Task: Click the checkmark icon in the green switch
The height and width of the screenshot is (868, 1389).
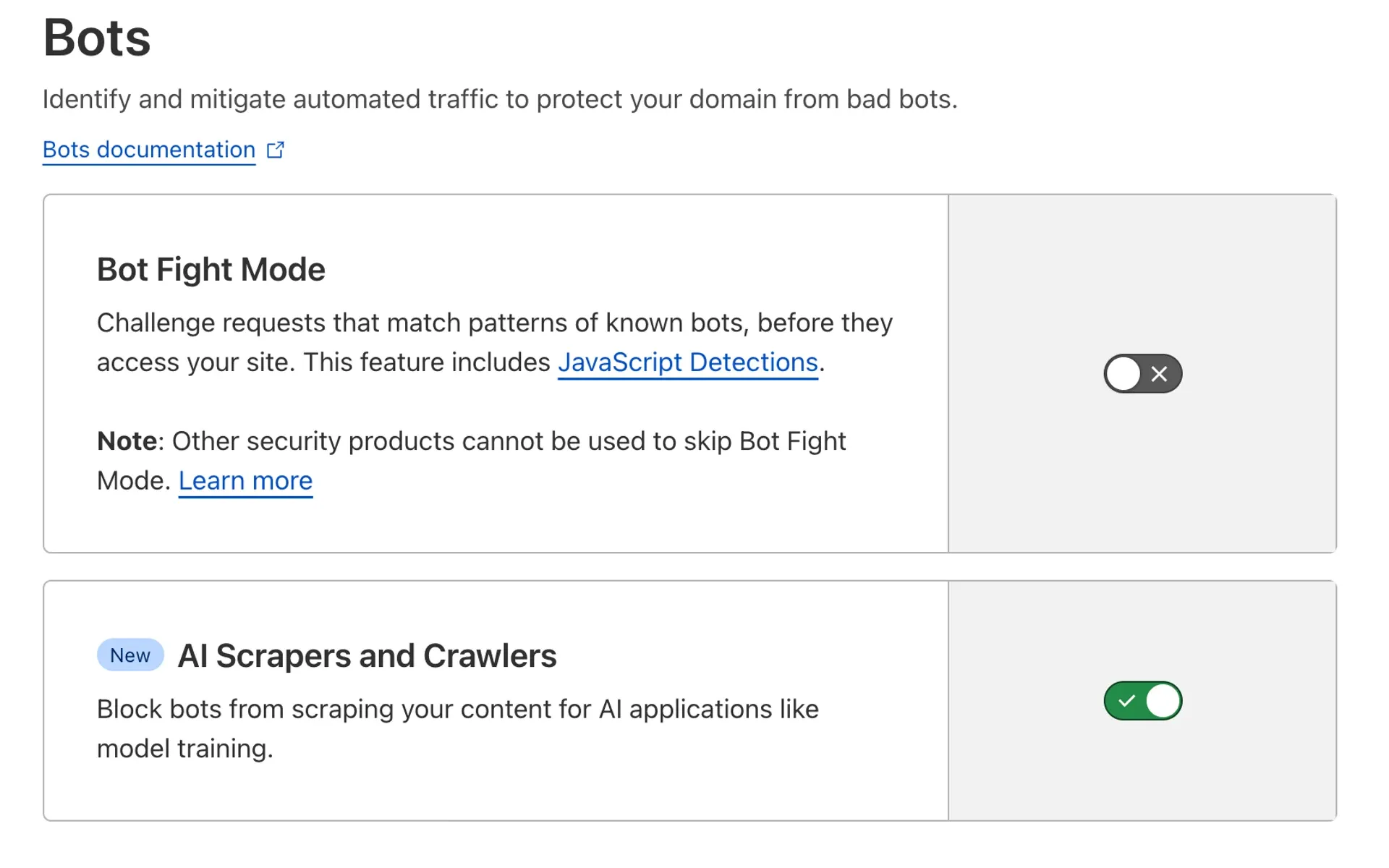Action: click(x=1126, y=701)
